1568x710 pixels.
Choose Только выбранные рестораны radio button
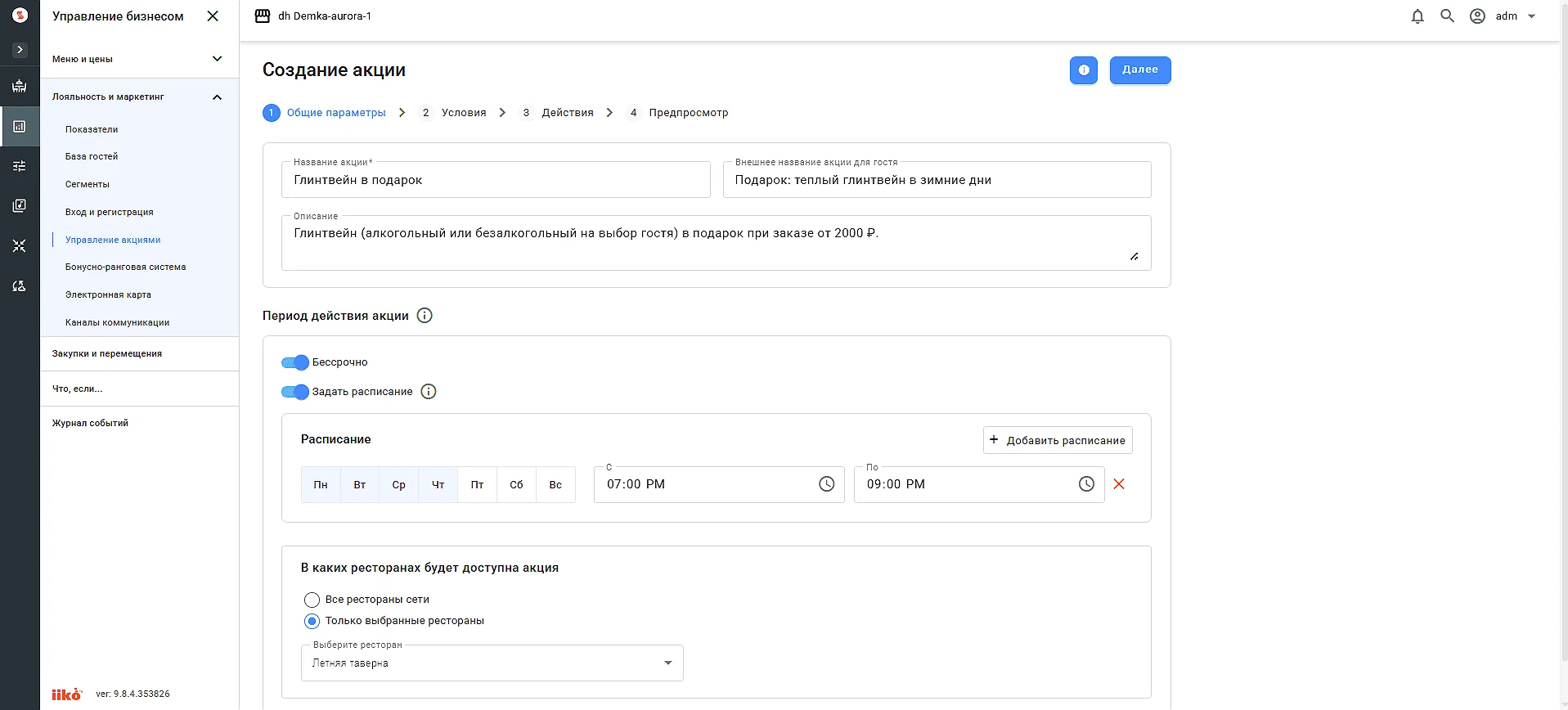312,621
